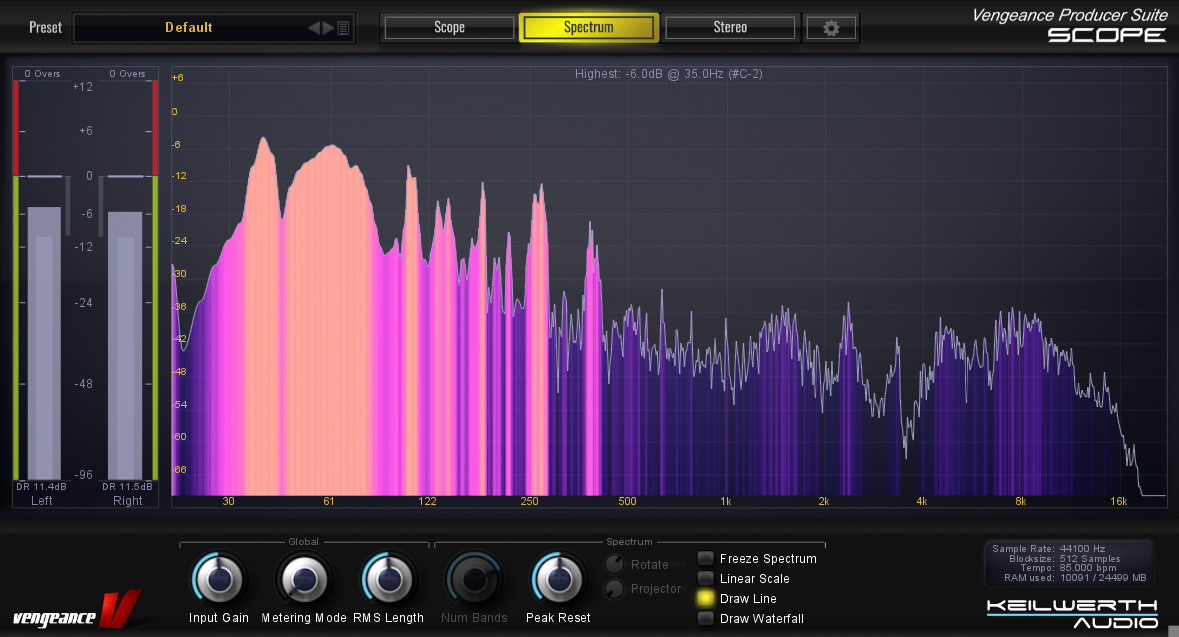Switch to the Stereo tab

[x=729, y=28]
